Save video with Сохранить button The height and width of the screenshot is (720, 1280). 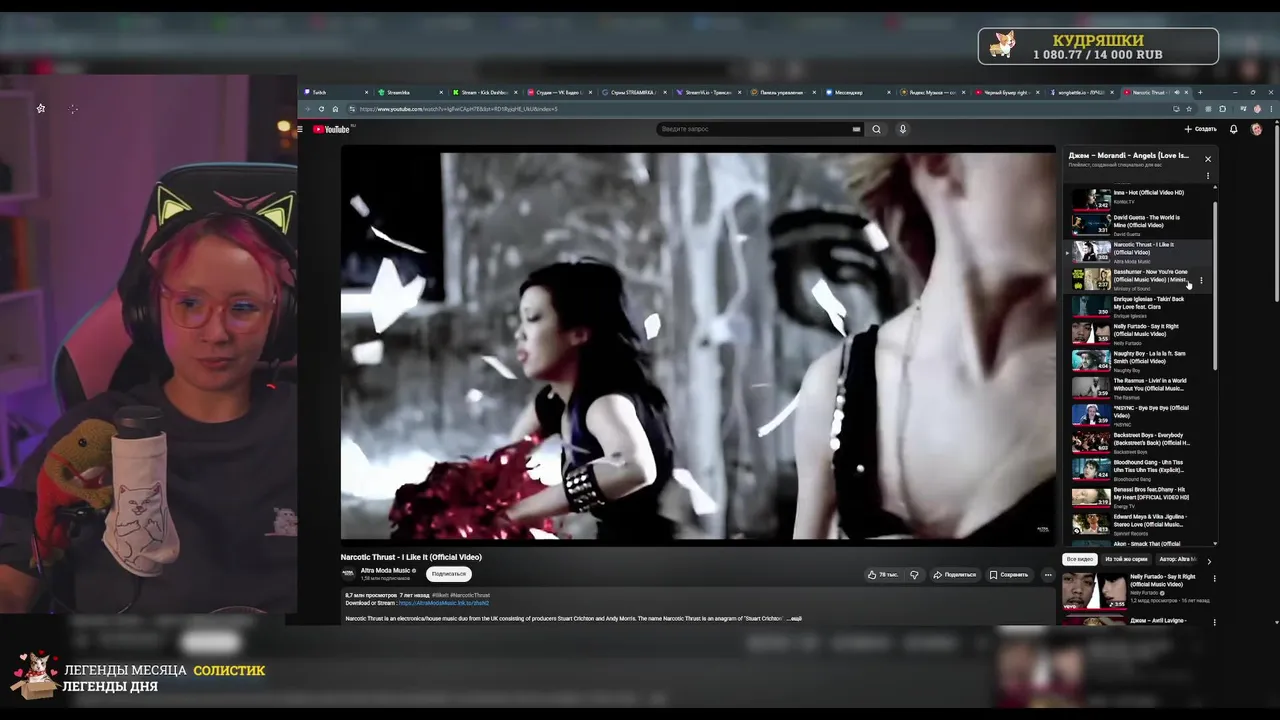tap(1008, 575)
